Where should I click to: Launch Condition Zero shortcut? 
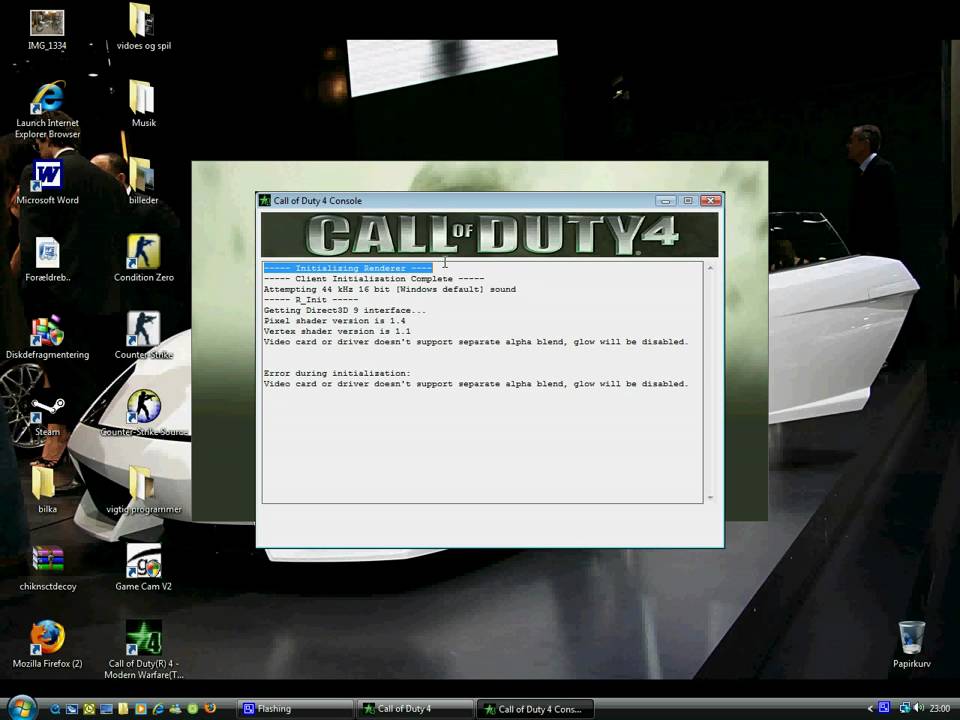click(143, 258)
